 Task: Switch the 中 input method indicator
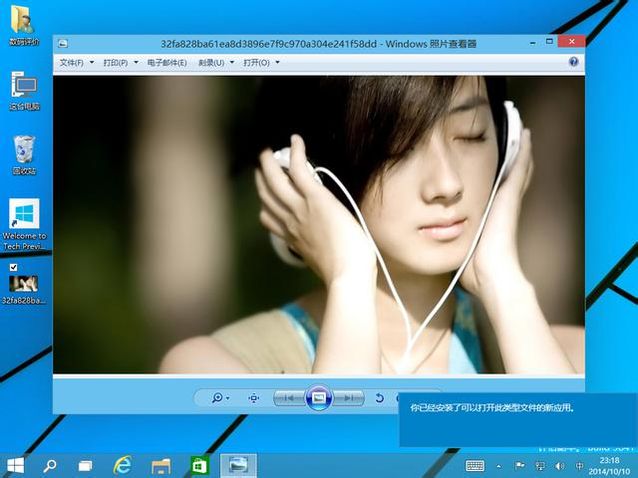tap(579, 466)
